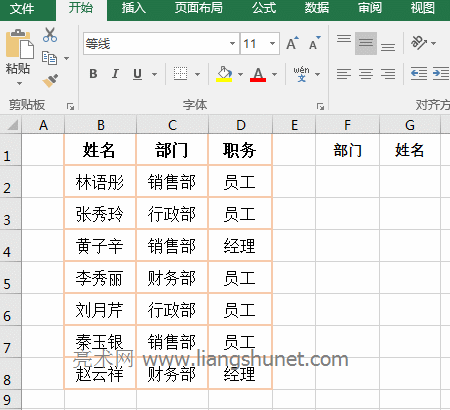Select cell containing 黄子辛
450x410 pixels.
[100, 246]
